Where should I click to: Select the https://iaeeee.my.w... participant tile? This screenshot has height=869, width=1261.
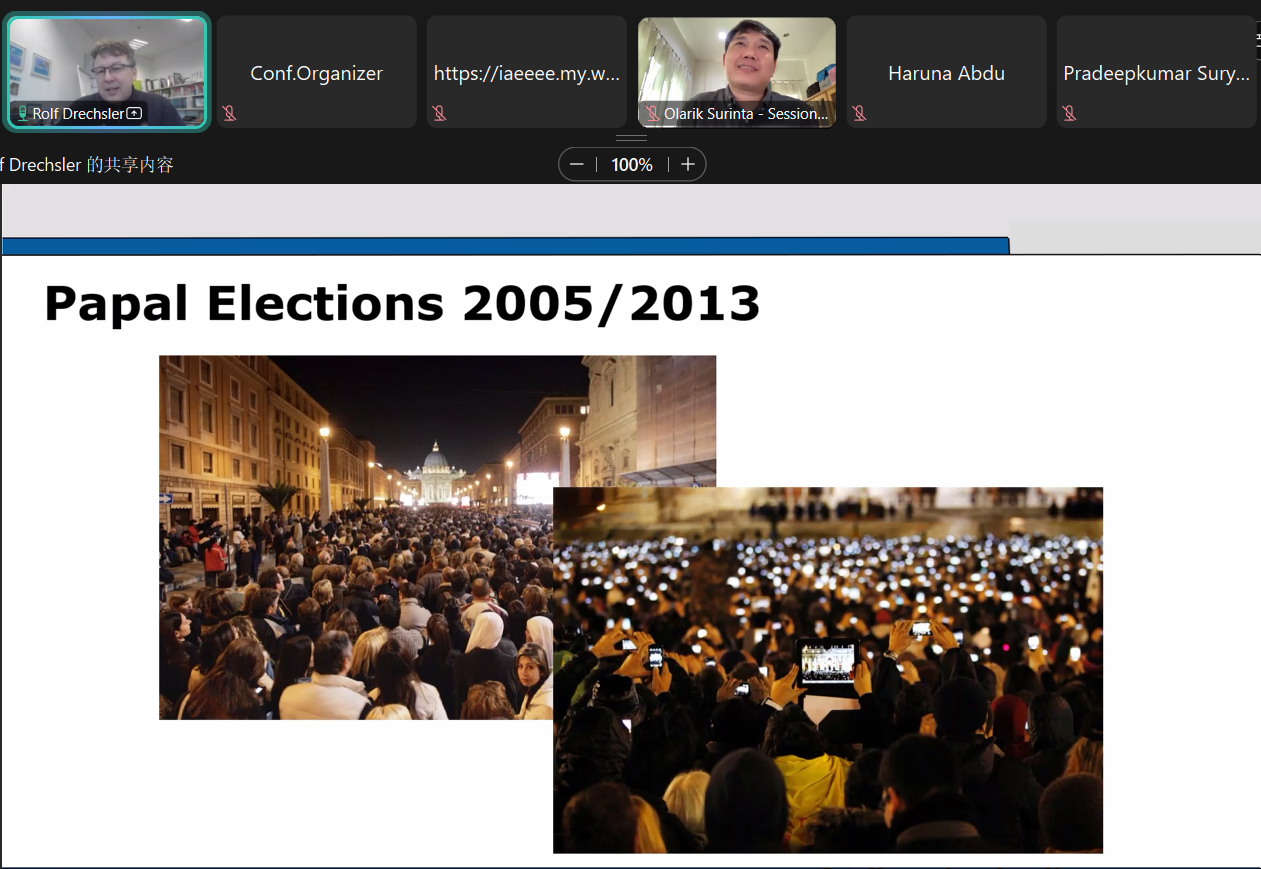click(x=527, y=72)
